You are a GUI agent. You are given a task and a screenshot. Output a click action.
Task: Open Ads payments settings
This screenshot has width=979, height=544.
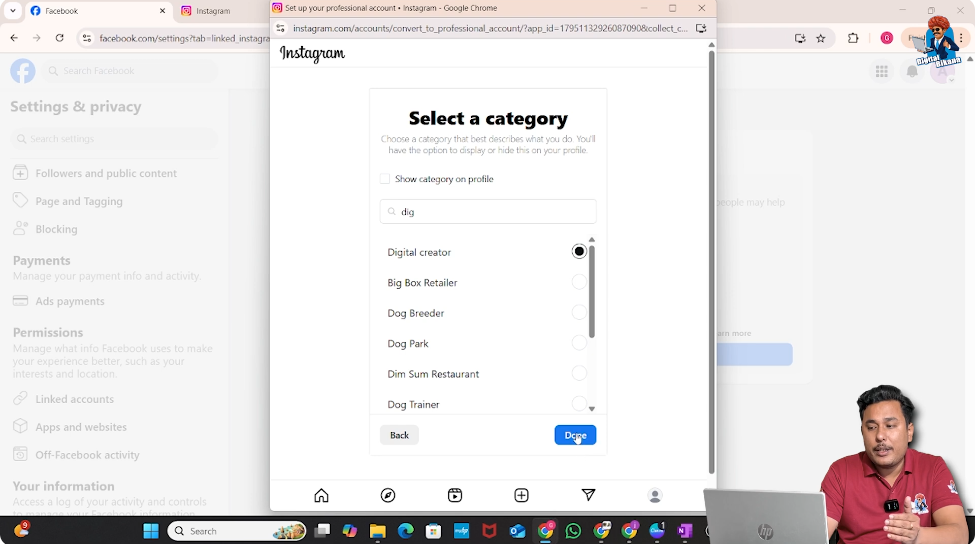[70, 301]
